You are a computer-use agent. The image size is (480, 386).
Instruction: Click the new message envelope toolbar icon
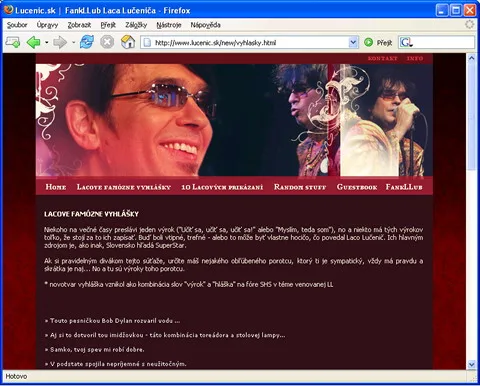13,42
